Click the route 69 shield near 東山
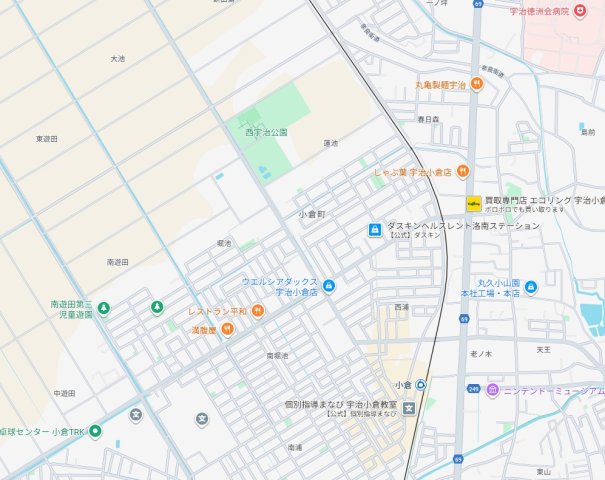The height and width of the screenshot is (480, 605). click(458, 459)
